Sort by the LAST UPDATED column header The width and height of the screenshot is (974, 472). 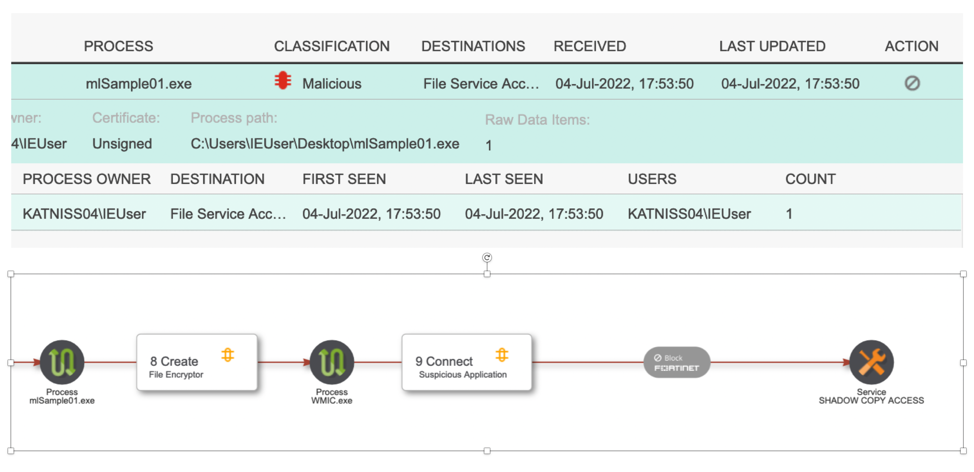coord(772,46)
